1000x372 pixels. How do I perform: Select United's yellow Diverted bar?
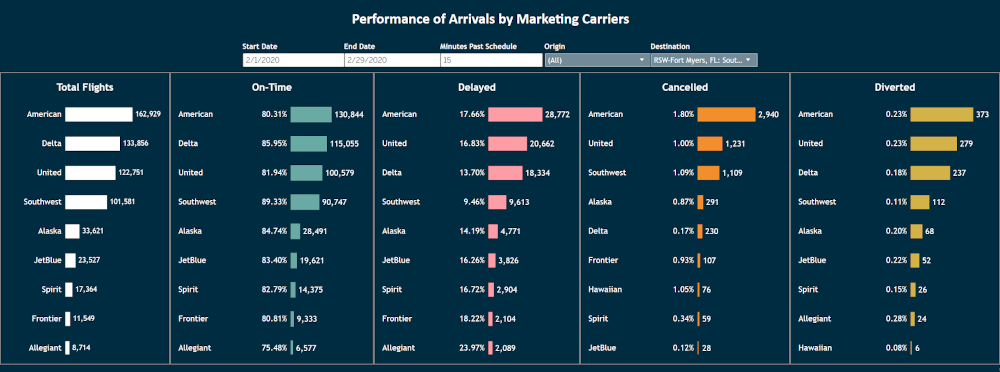(x=934, y=144)
